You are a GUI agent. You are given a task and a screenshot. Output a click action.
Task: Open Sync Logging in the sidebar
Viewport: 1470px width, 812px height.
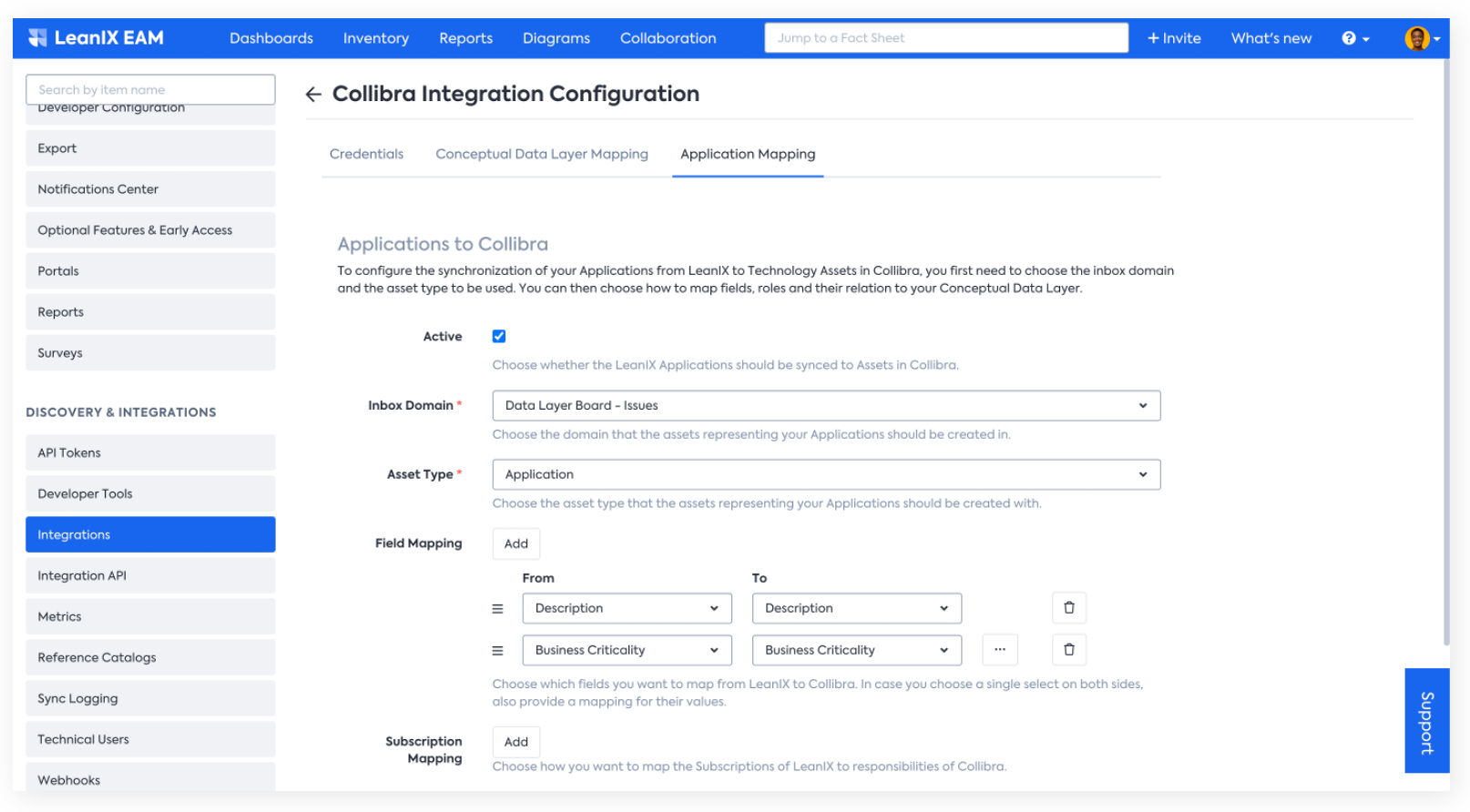pyautogui.click(x=150, y=699)
